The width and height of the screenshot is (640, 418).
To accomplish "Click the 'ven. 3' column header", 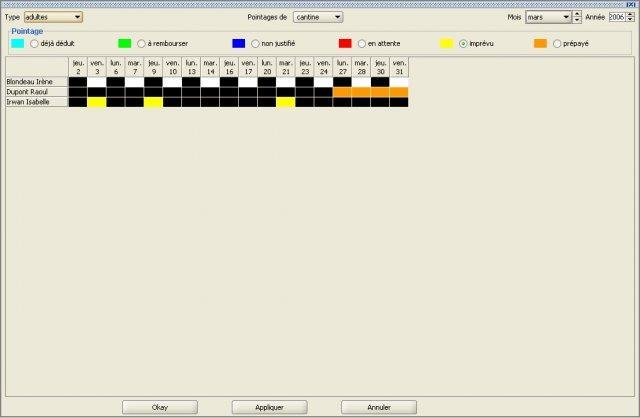I will click(x=97, y=67).
